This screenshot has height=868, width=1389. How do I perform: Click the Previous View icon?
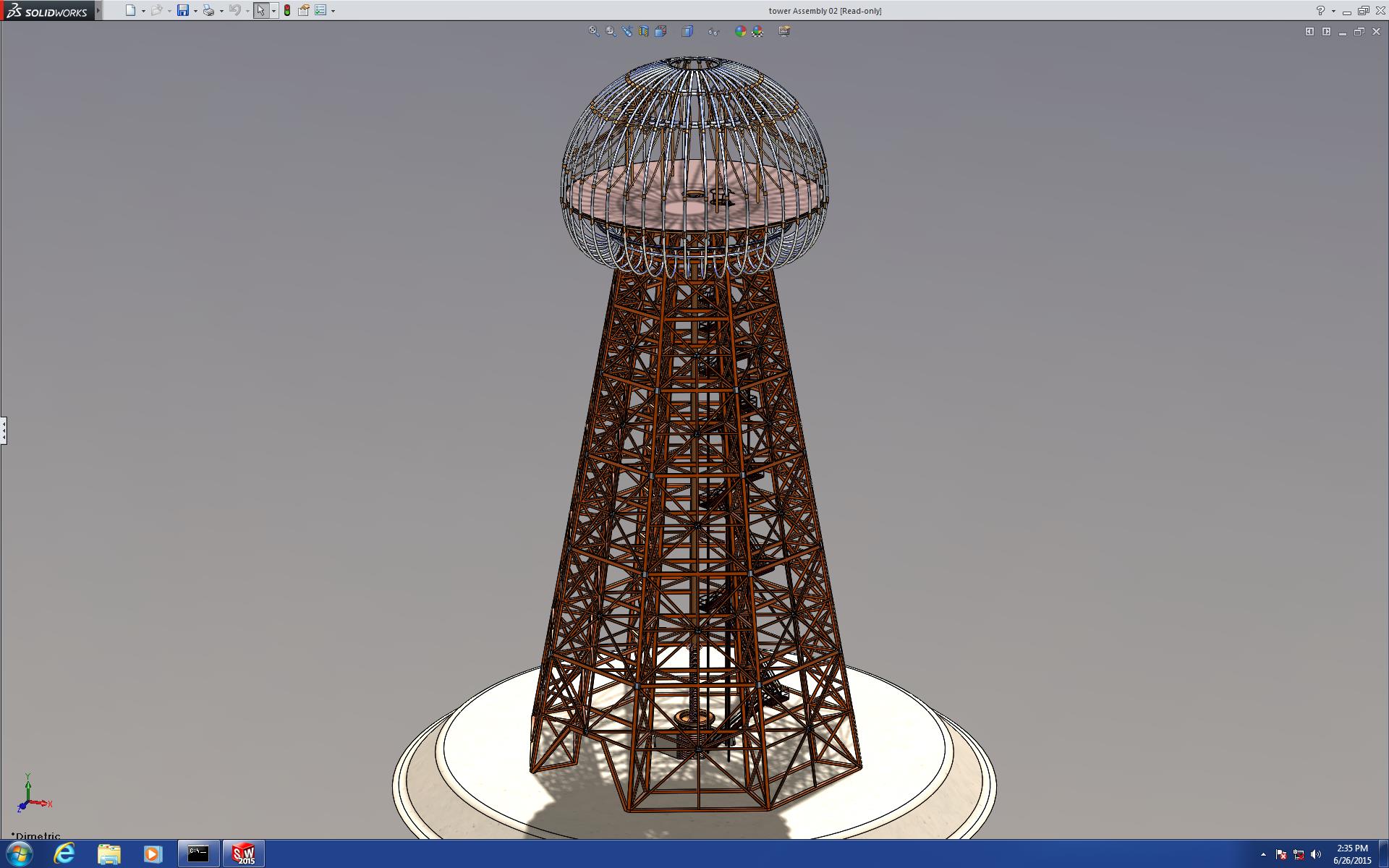point(627,31)
